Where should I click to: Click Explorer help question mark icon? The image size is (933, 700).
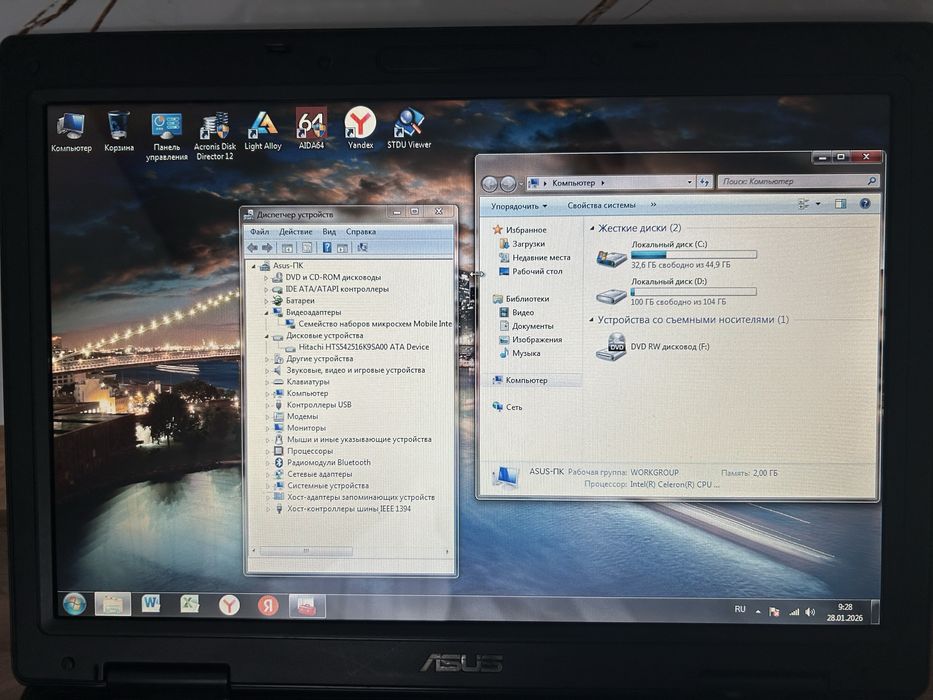click(865, 204)
